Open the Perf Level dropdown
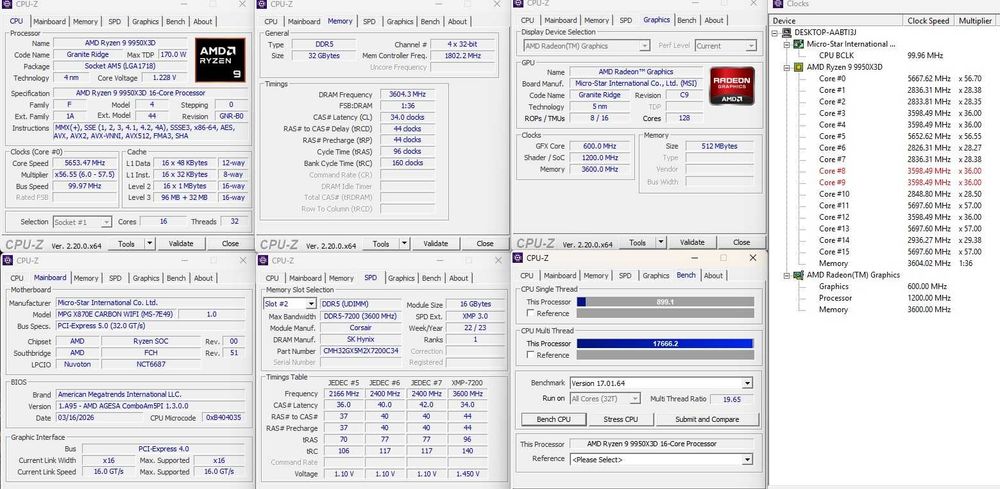 tap(751, 46)
